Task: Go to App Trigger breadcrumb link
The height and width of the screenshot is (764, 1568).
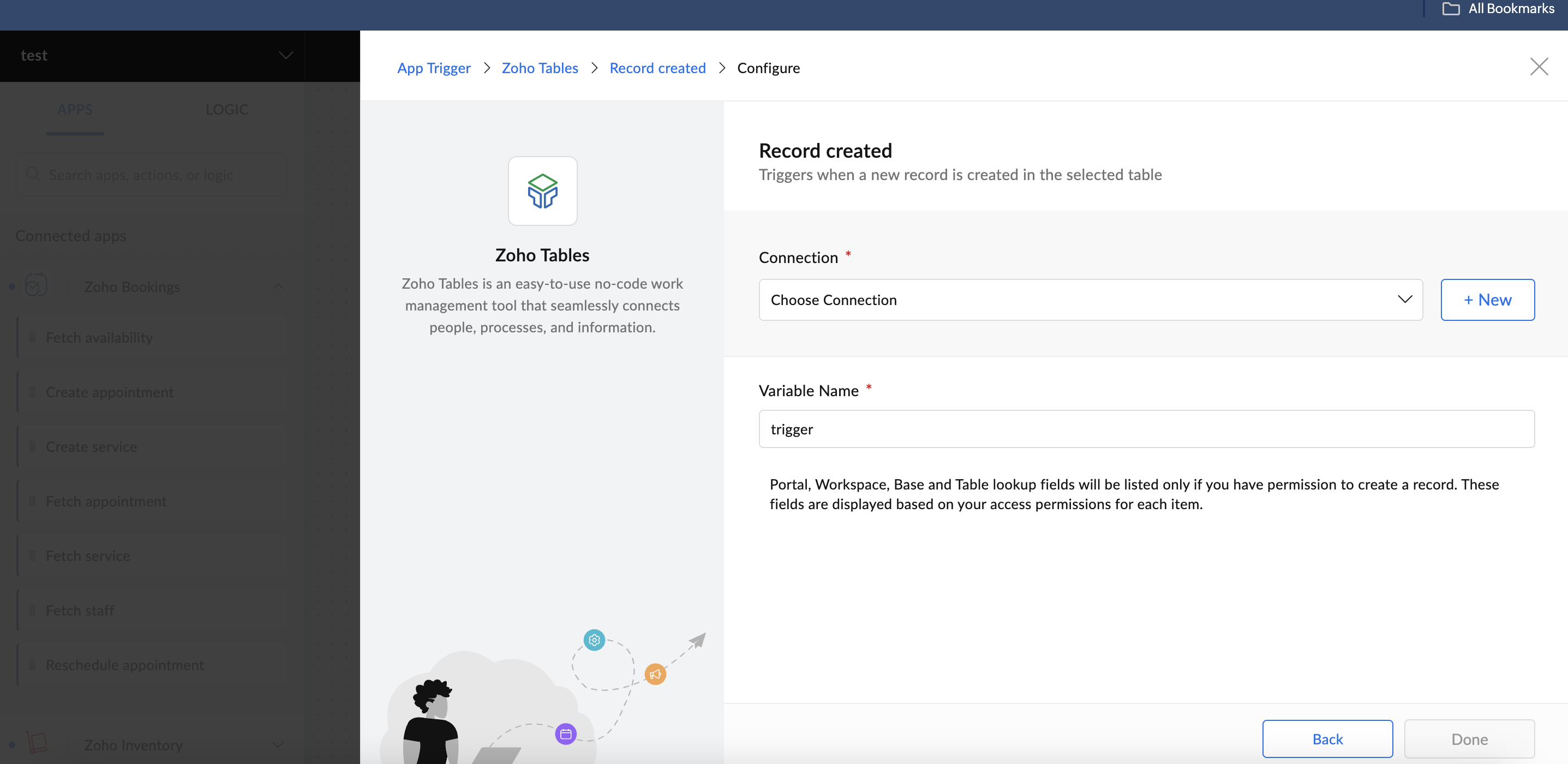Action: [433, 68]
